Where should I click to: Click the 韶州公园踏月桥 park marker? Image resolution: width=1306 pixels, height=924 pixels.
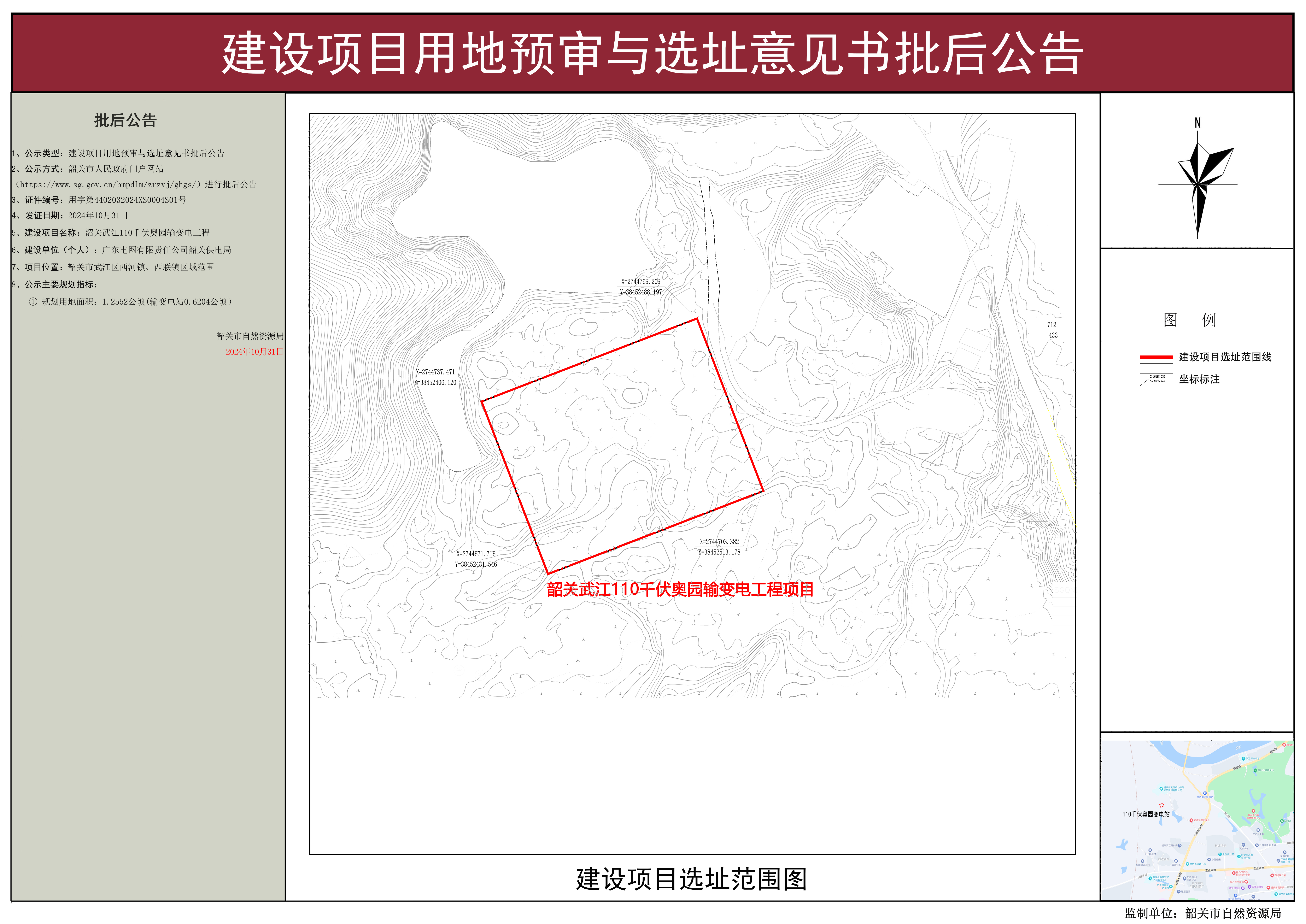coord(1255,770)
